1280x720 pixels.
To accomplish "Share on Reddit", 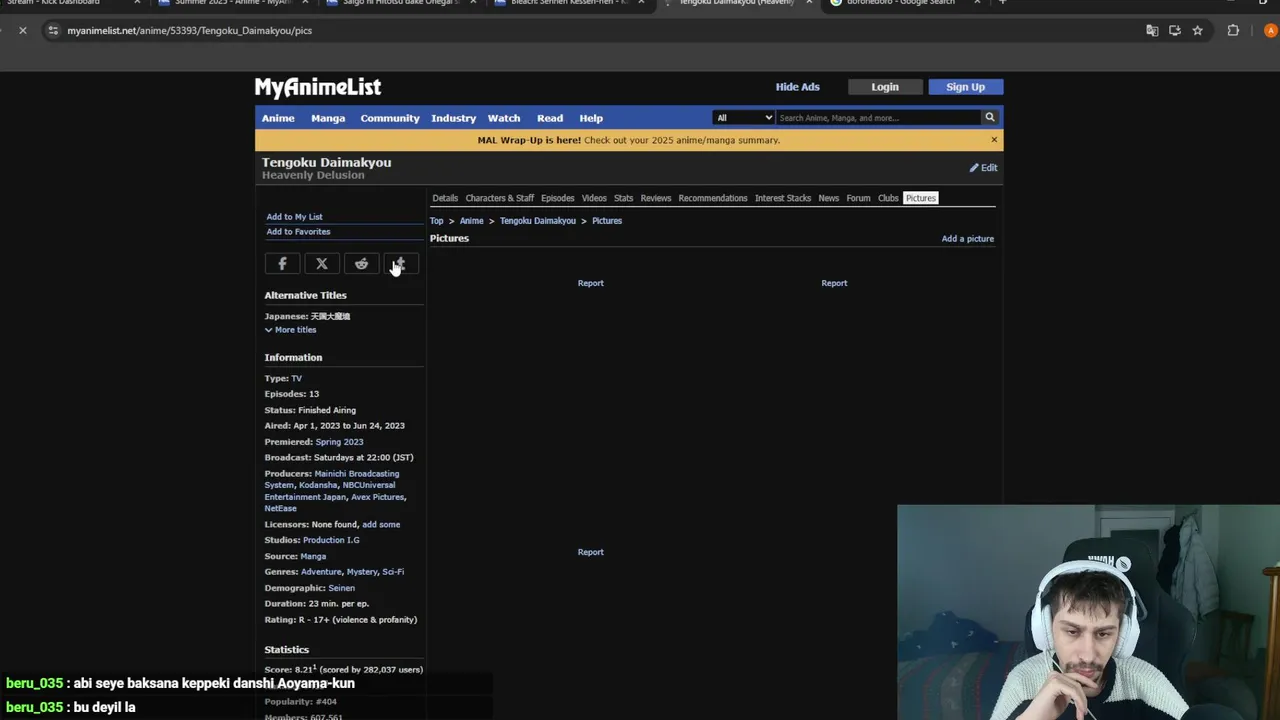I will [362, 264].
